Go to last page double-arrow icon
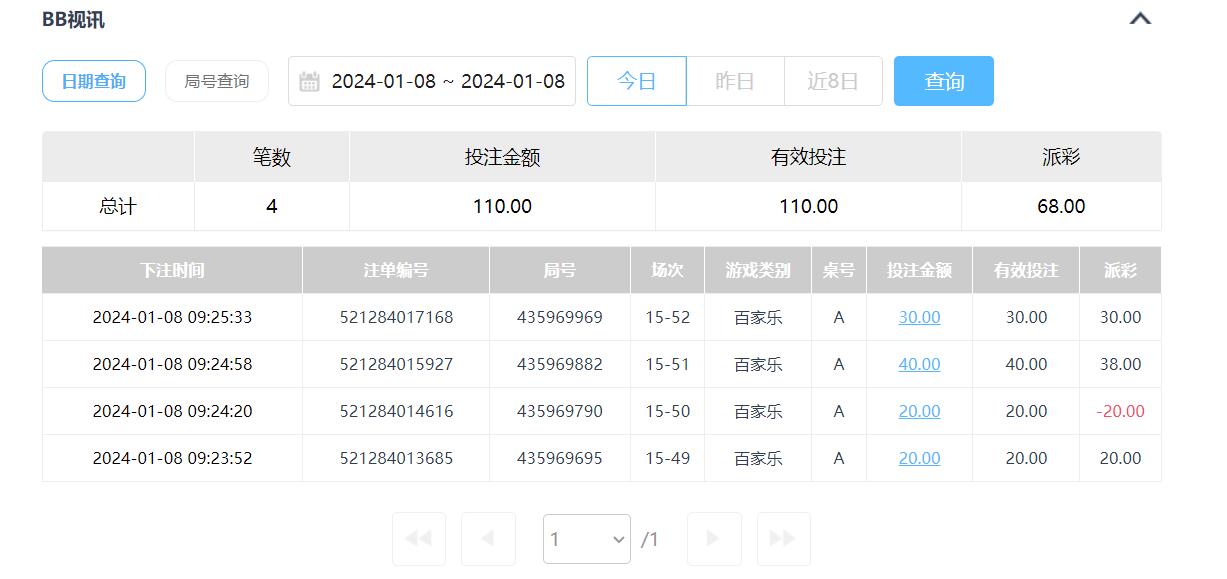The height and width of the screenshot is (579, 1227). (783, 539)
